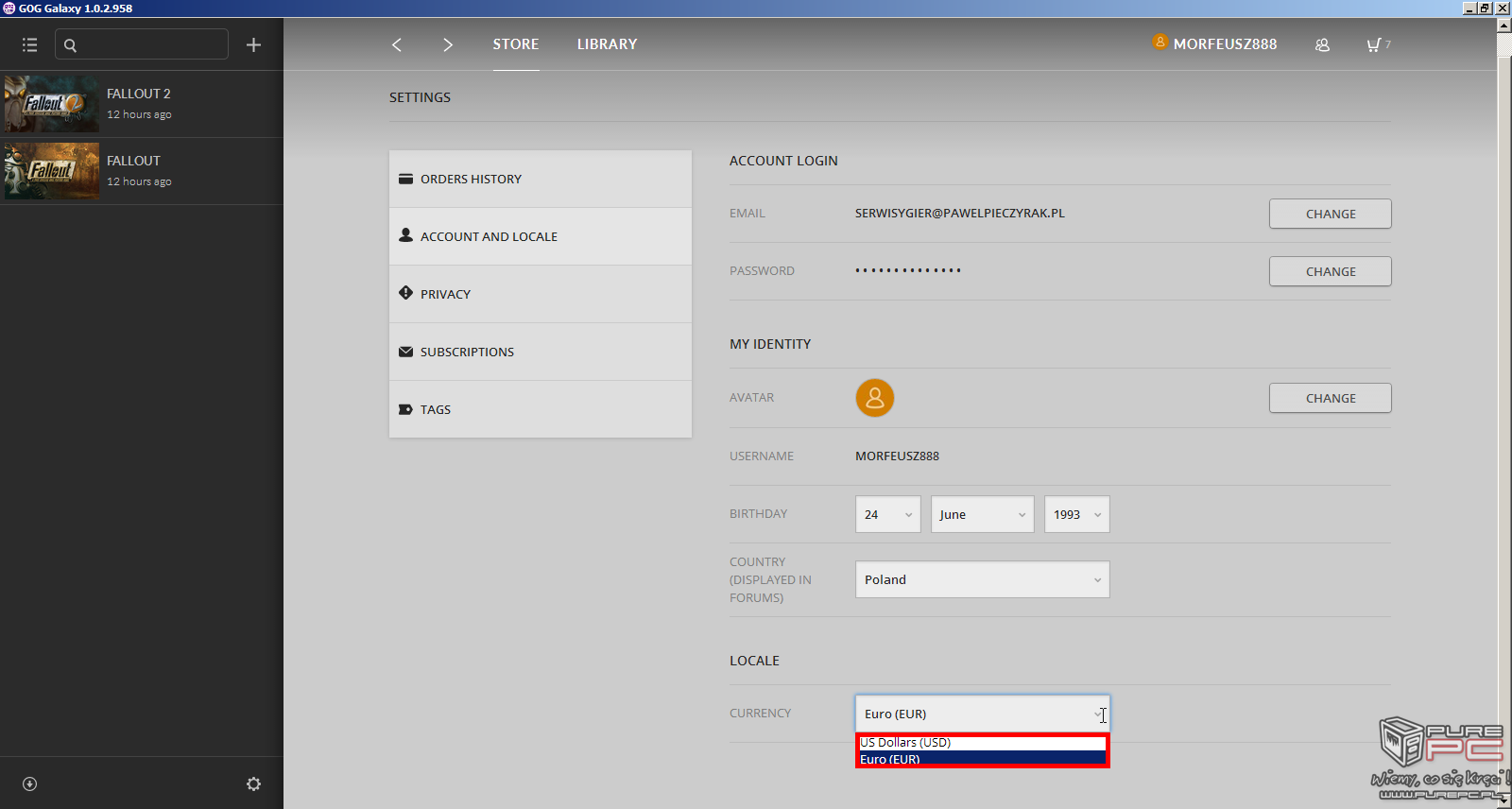Open ORDERS HISTORY settings section
The width and height of the screenshot is (1512, 809).
tap(541, 179)
